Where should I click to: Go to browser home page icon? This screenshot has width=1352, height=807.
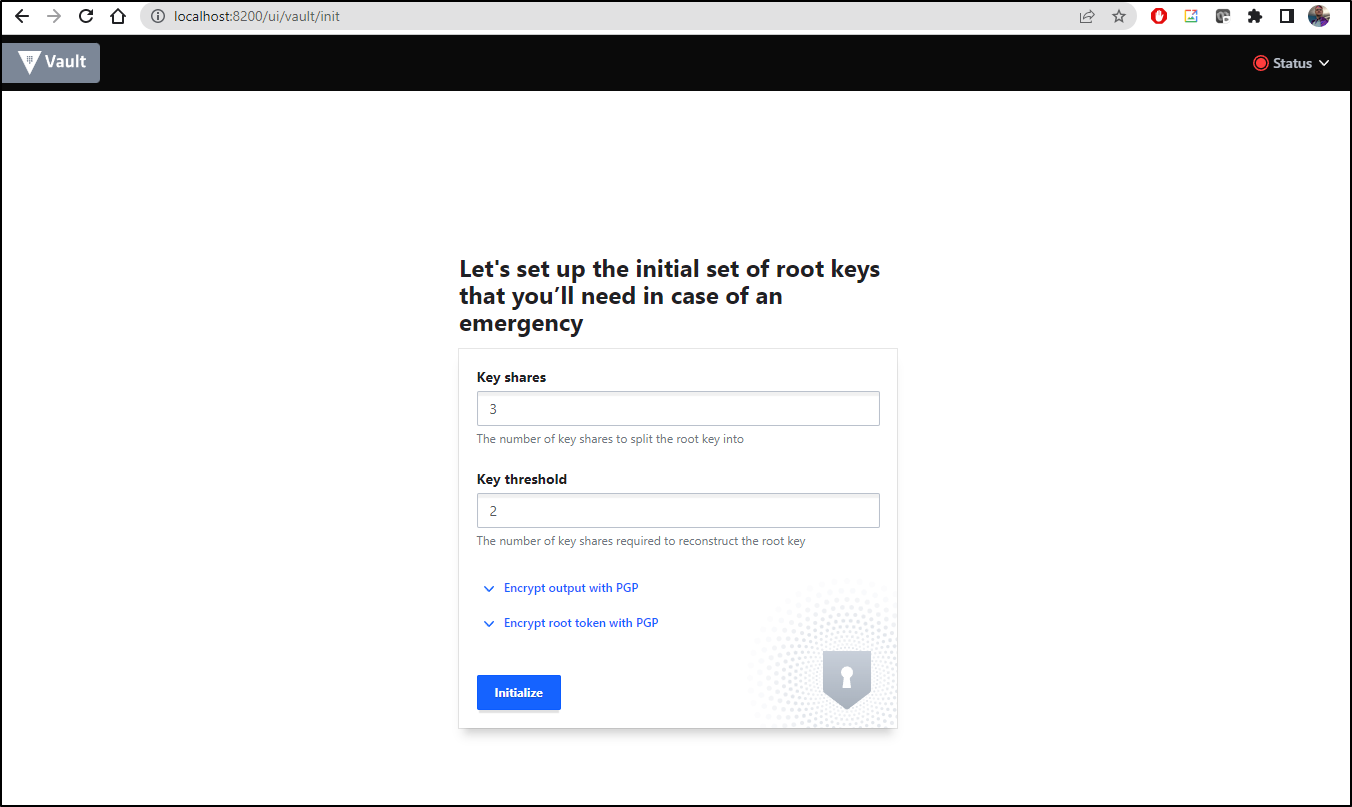coord(118,16)
